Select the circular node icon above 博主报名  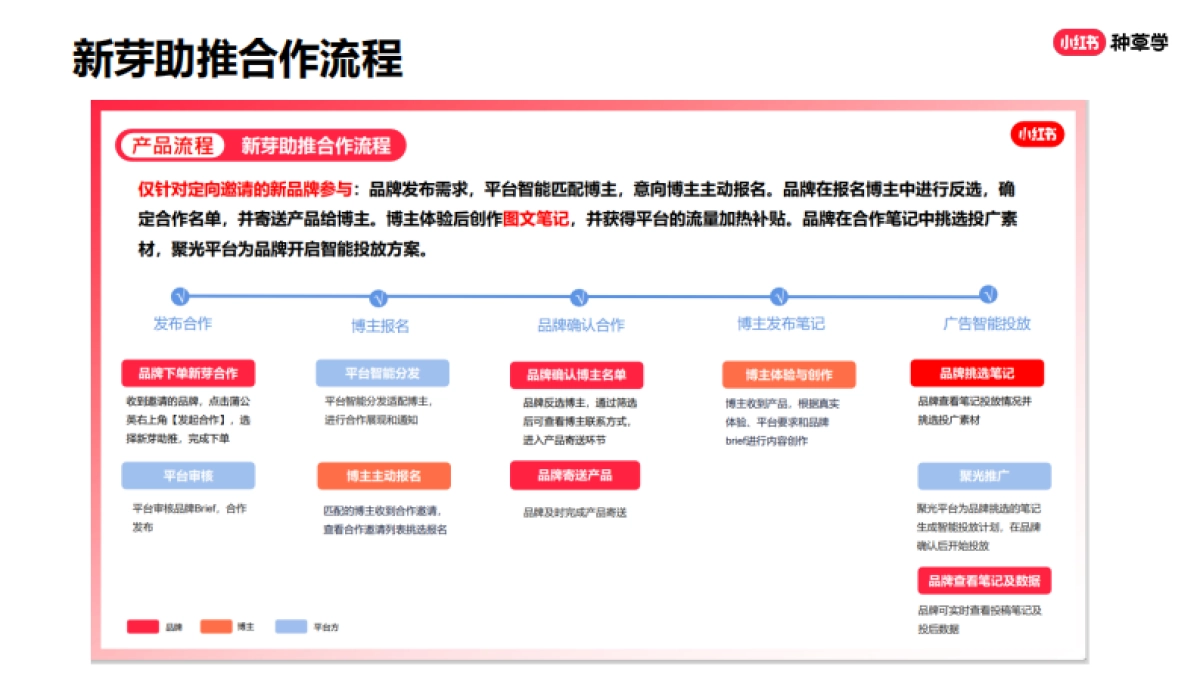pos(378,296)
